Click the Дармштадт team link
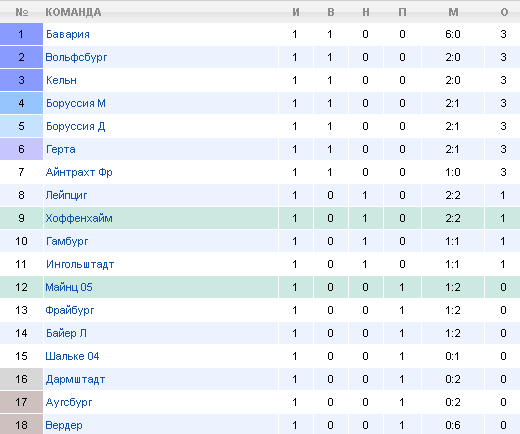 [x=75, y=379]
